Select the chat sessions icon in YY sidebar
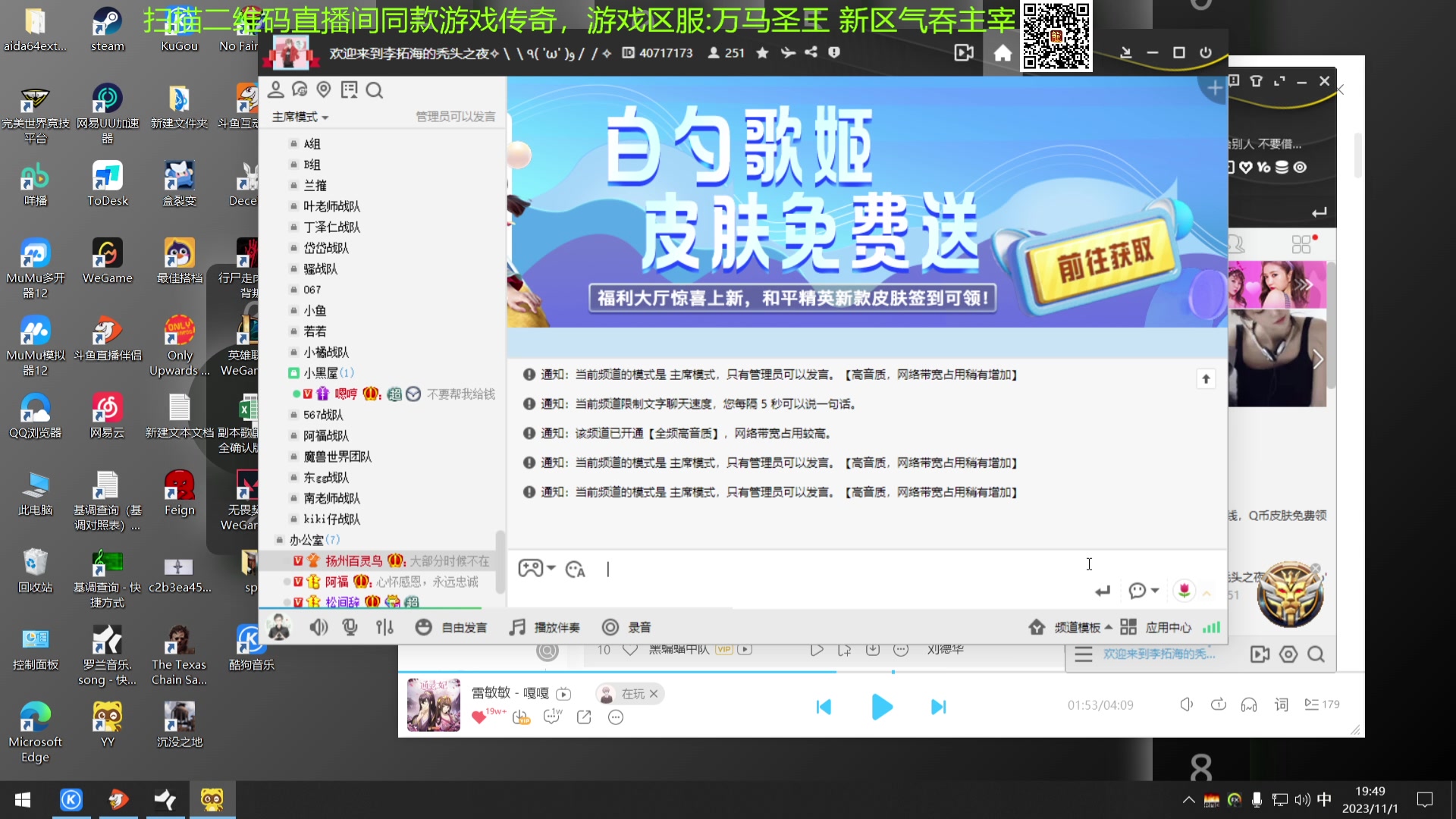The height and width of the screenshot is (819, 1456). point(301,89)
